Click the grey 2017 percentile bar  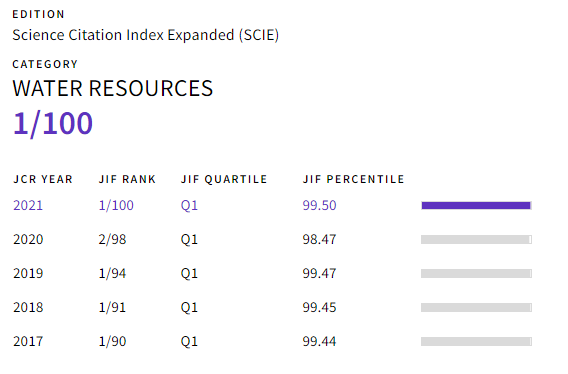tap(476, 341)
